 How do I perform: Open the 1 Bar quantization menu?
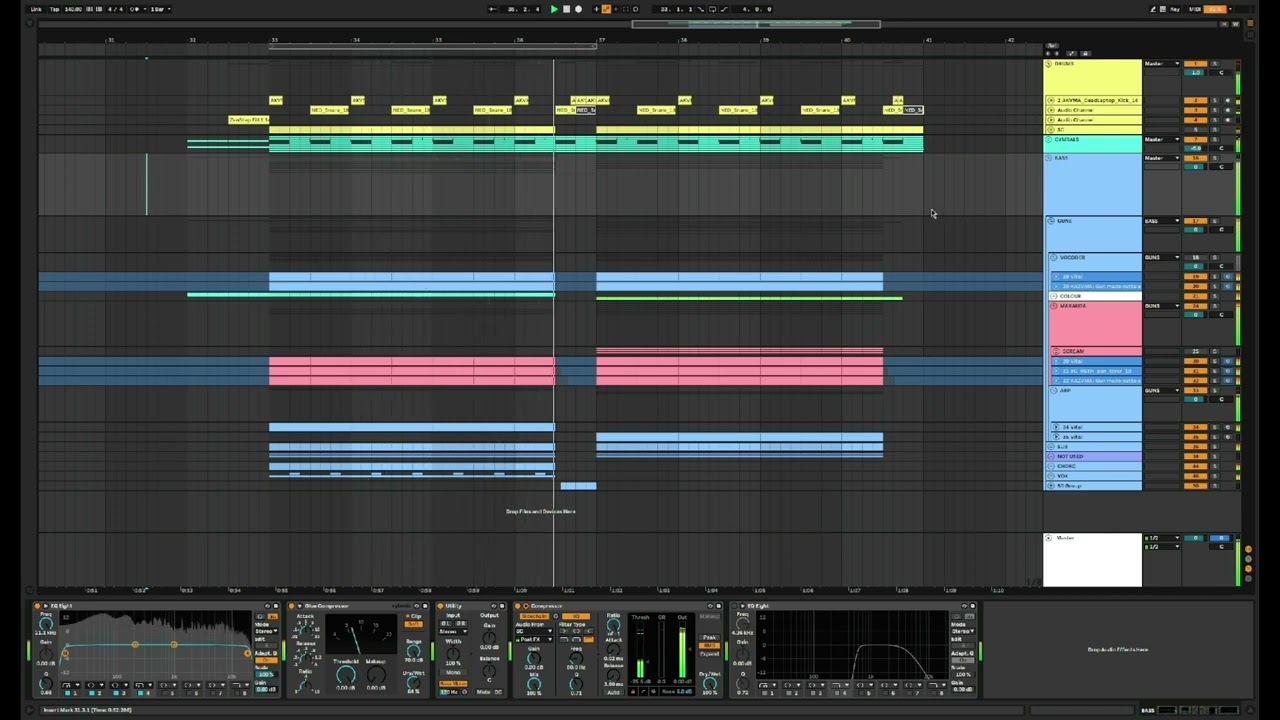click(x=160, y=9)
